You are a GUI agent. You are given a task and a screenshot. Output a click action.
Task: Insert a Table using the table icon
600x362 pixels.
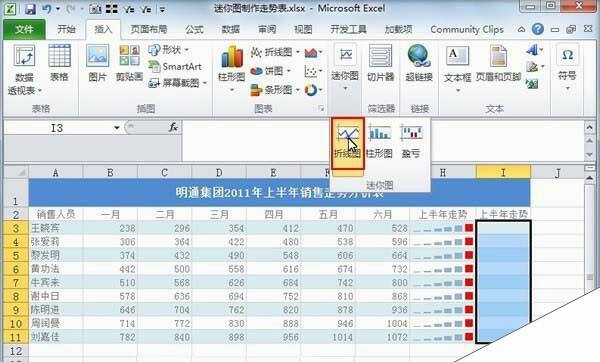[x=59, y=64]
